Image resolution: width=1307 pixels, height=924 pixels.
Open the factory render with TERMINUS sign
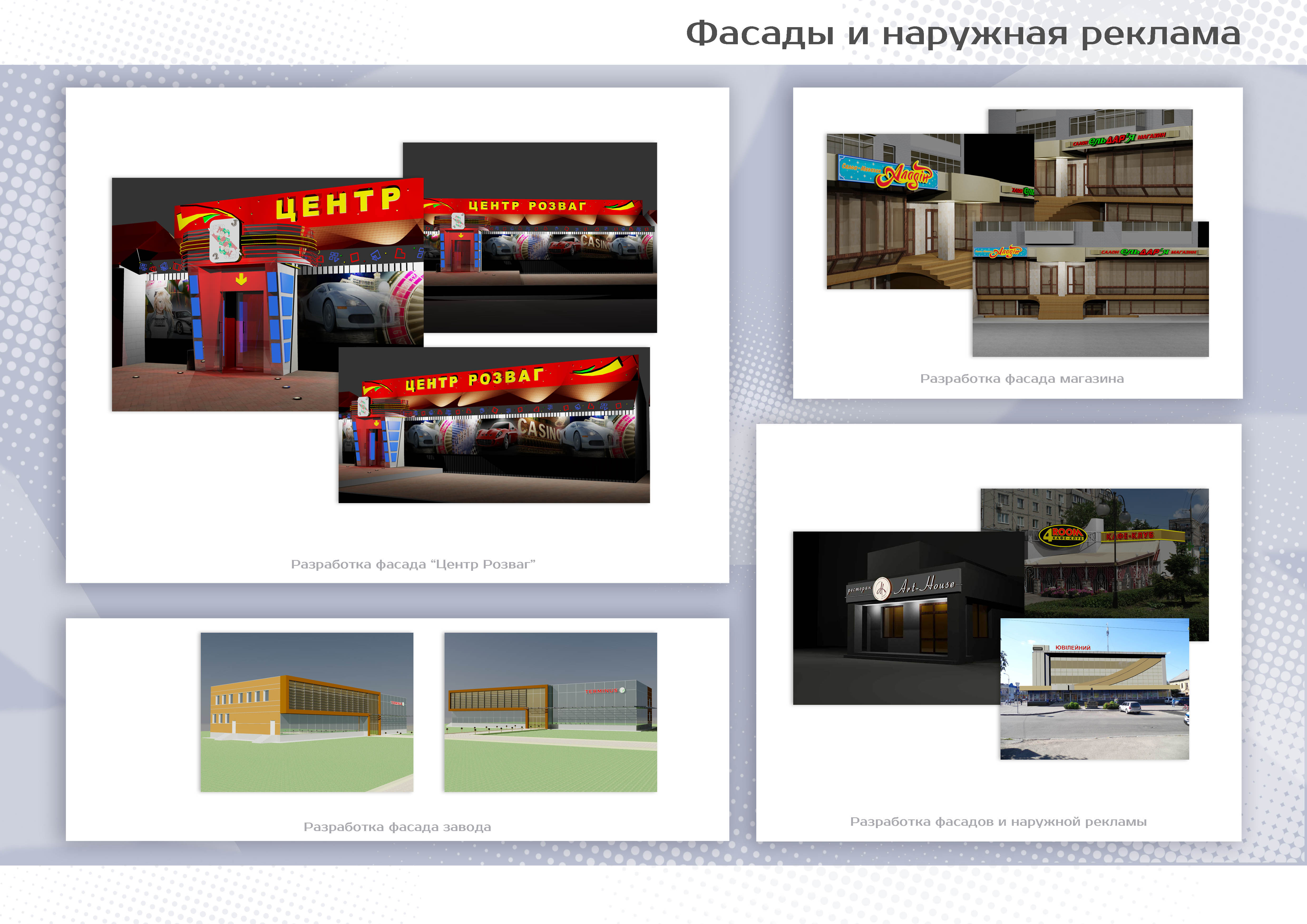[550, 712]
